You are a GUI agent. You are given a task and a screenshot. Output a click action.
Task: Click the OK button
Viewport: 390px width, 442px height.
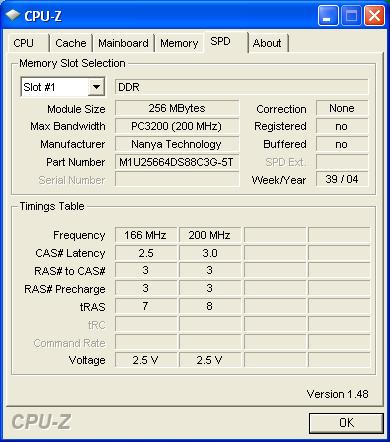(x=346, y=423)
